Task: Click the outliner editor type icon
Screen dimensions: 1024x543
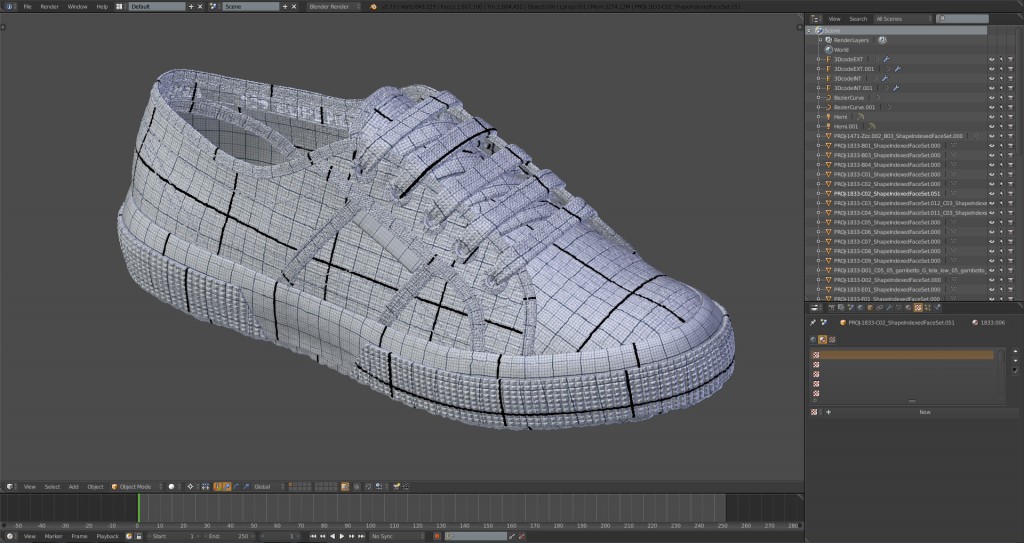Action: [814, 19]
